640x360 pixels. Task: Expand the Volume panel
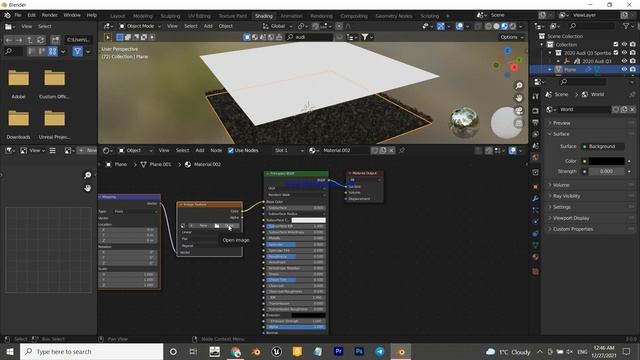click(x=562, y=185)
